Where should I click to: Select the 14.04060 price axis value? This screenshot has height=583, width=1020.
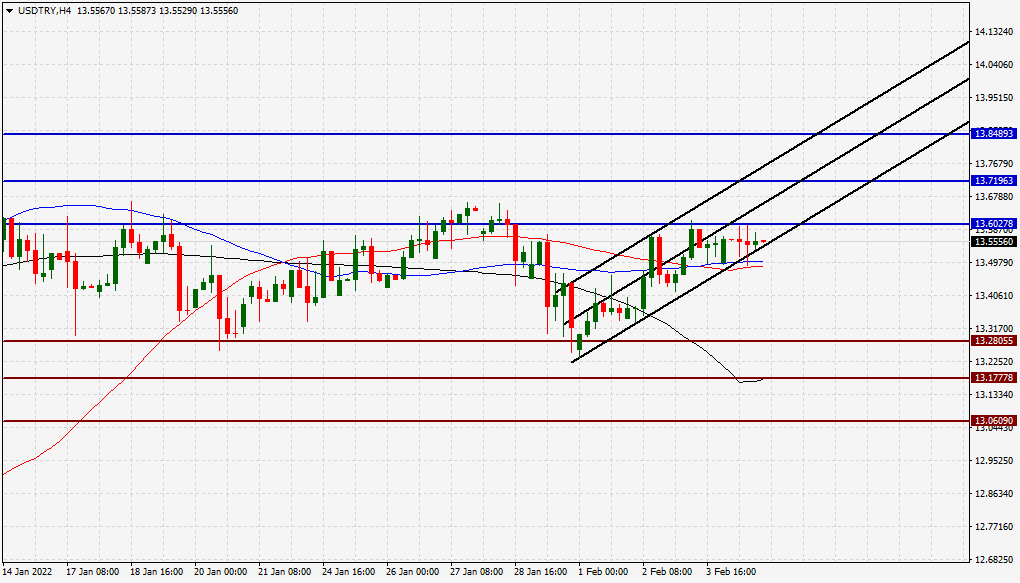[x=994, y=64]
